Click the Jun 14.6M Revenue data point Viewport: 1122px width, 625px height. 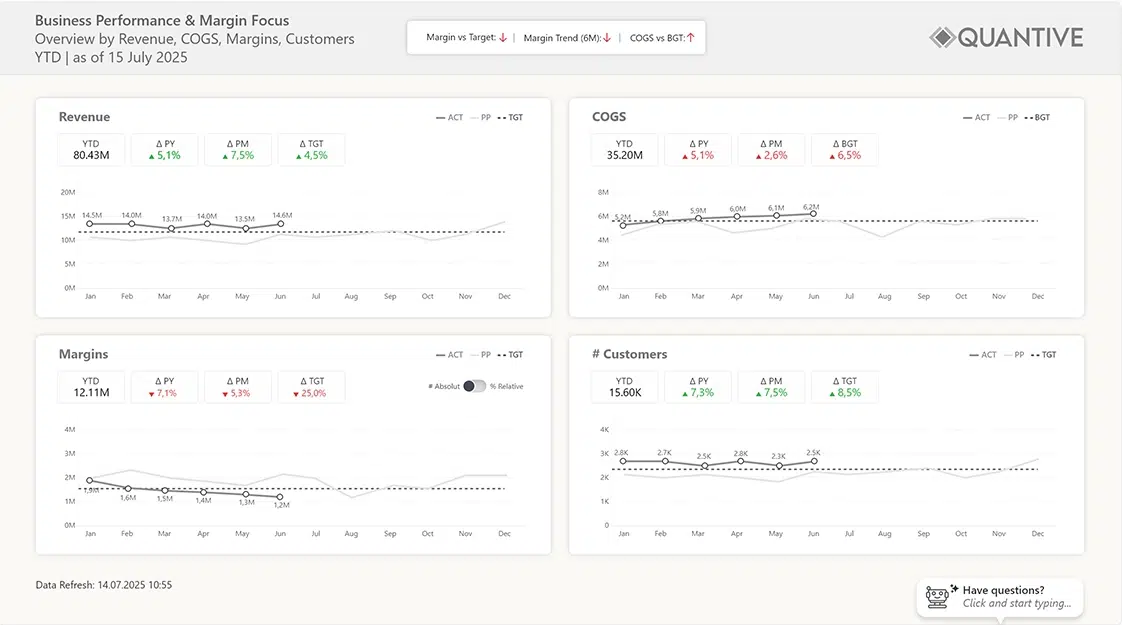pyautogui.click(x=281, y=224)
